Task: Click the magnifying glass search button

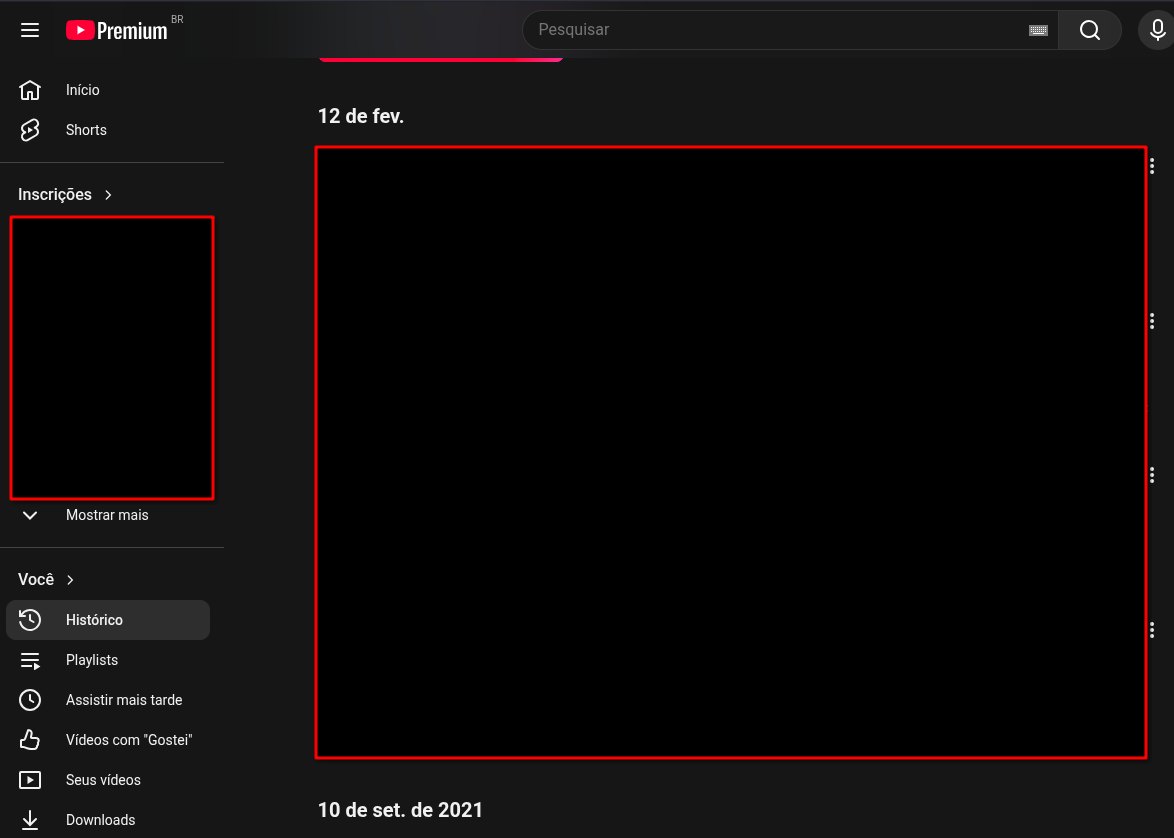Action: click(x=1089, y=30)
